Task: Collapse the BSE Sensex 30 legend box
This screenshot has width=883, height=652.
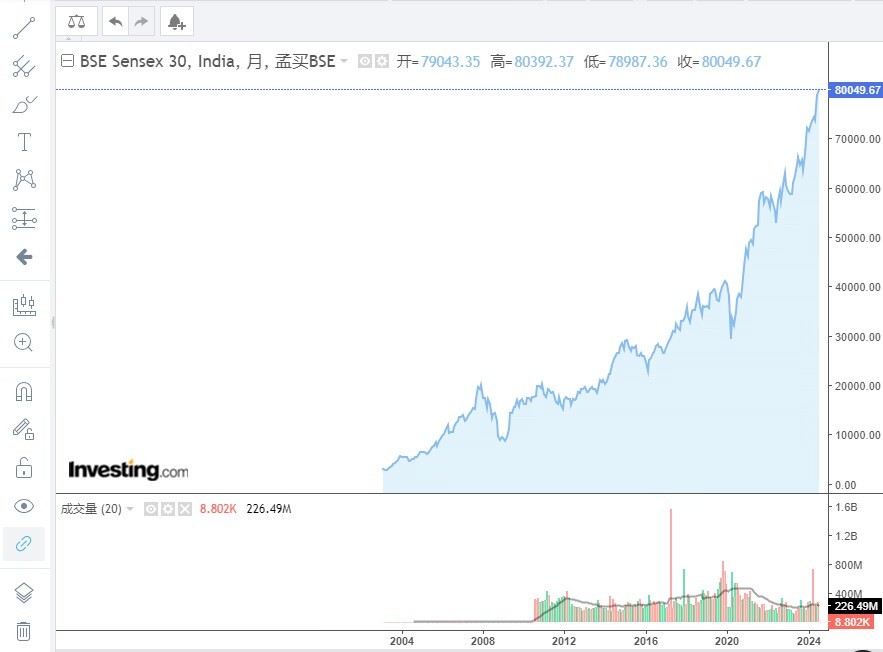Action: [x=67, y=61]
